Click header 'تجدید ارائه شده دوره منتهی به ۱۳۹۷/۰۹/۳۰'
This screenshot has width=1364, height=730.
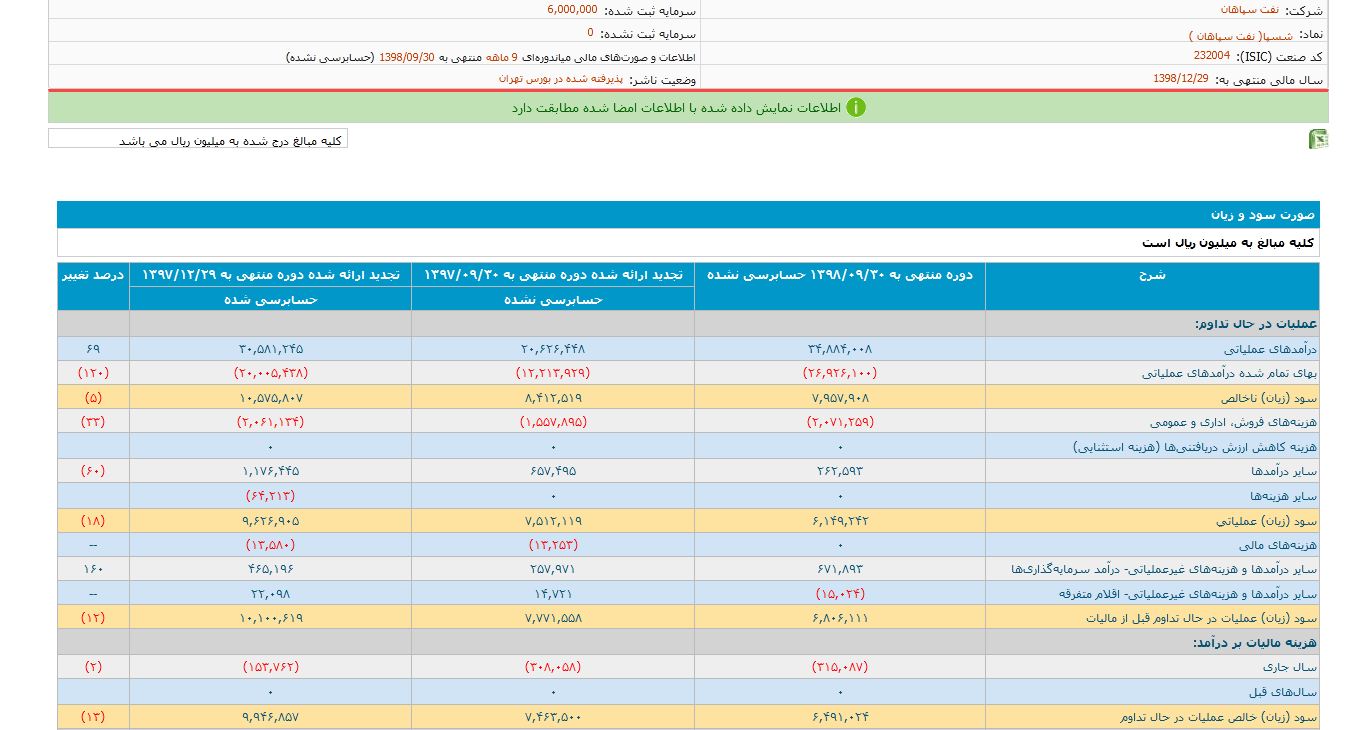553,274
